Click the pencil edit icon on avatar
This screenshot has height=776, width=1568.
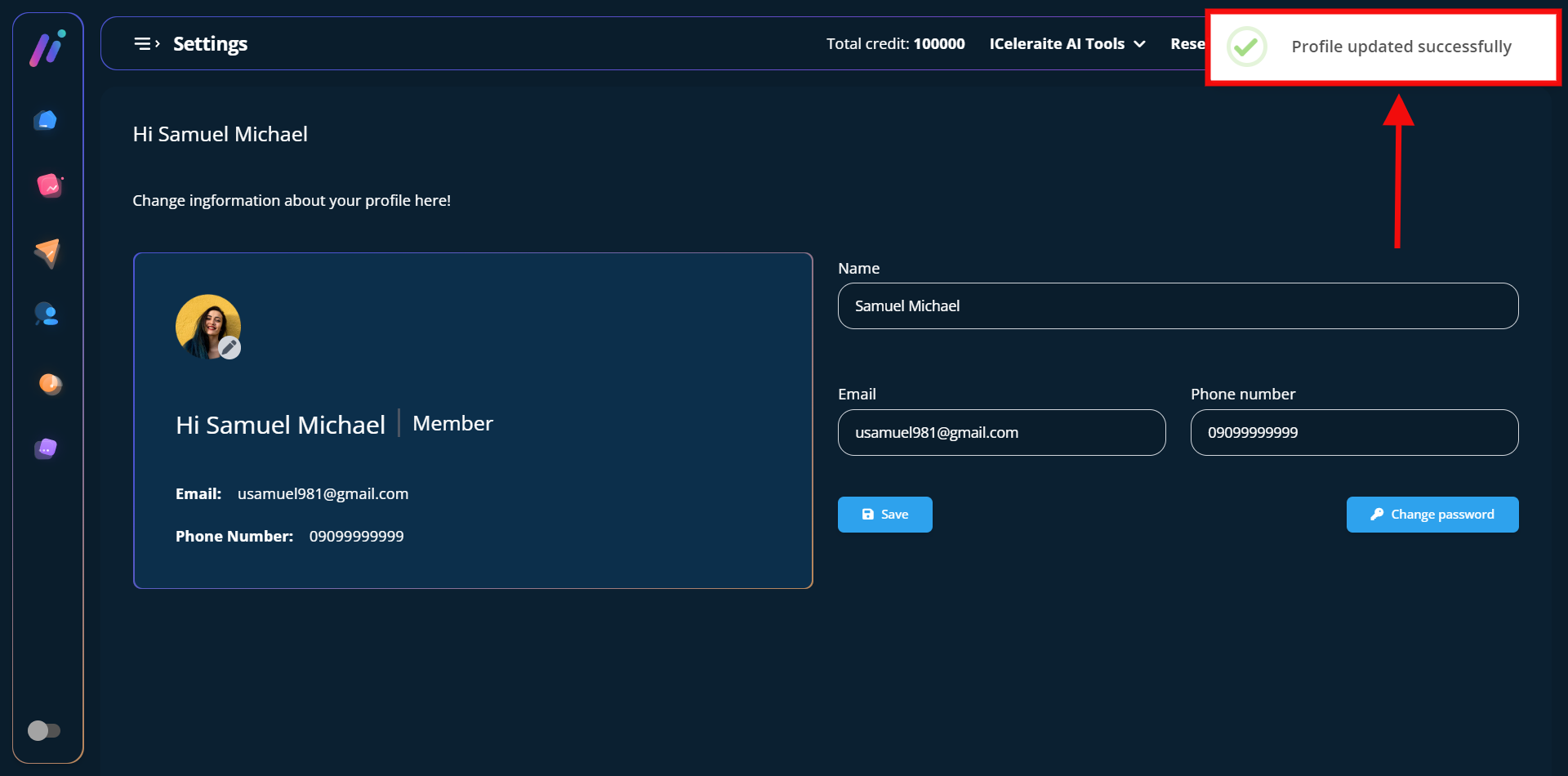click(x=229, y=347)
